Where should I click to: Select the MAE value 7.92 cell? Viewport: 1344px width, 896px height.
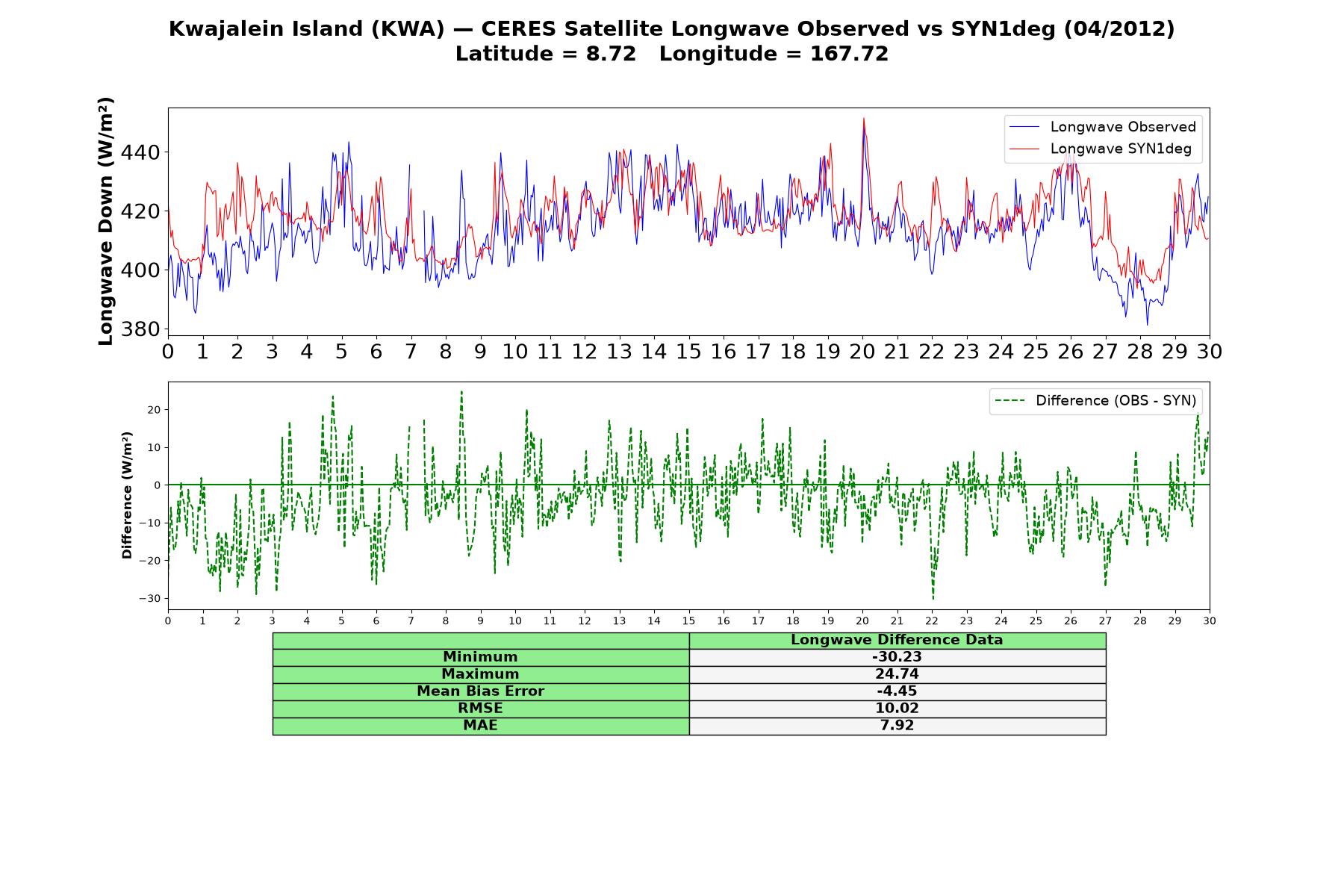click(x=897, y=726)
